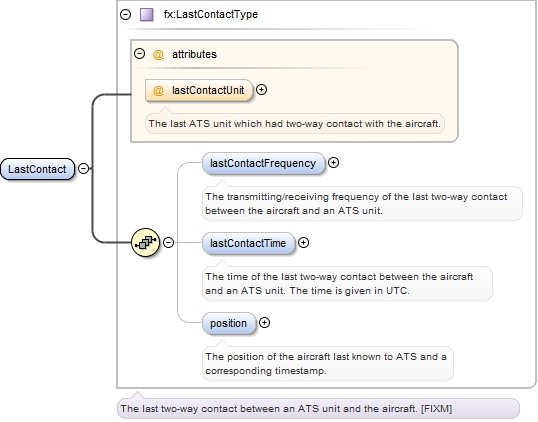Click the purple fx:LastContactType type icon
The image size is (538, 422).
point(147,15)
